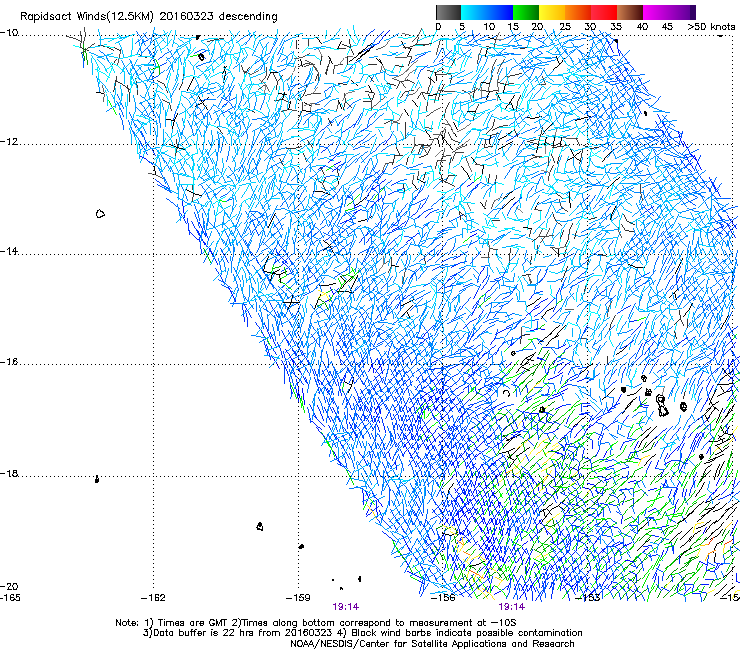Click the island outline between -12 and -14 latitude
The width and height of the screenshot is (740, 650).
click(100, 214)
